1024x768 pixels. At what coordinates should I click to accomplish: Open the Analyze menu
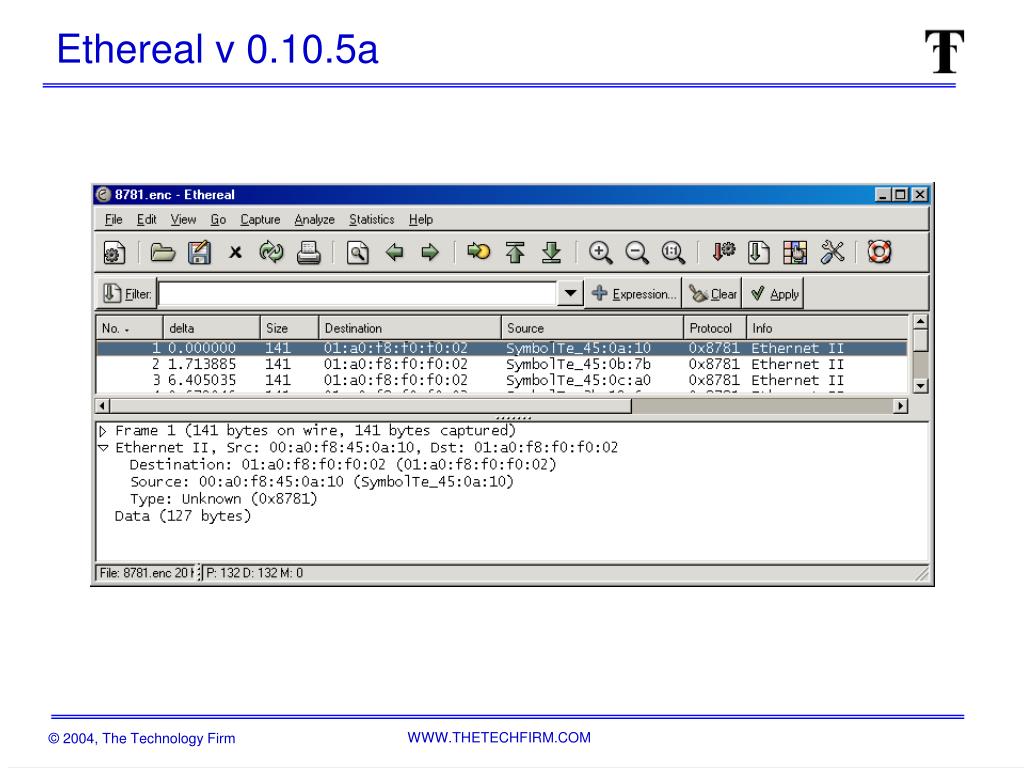(314, 219)
